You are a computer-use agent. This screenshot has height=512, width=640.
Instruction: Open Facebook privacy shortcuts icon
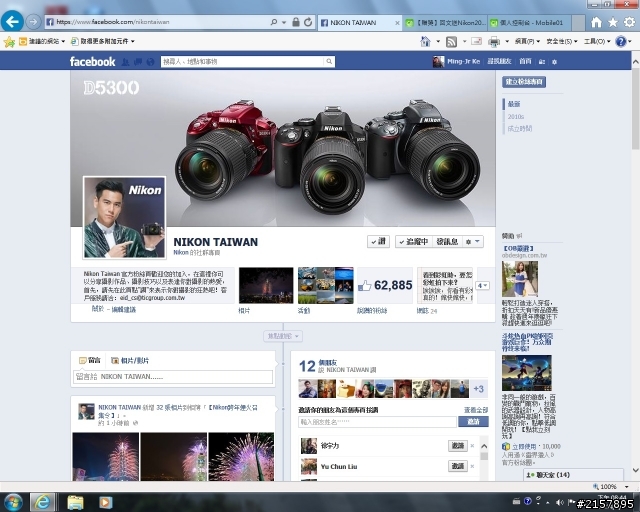[542, 62]
